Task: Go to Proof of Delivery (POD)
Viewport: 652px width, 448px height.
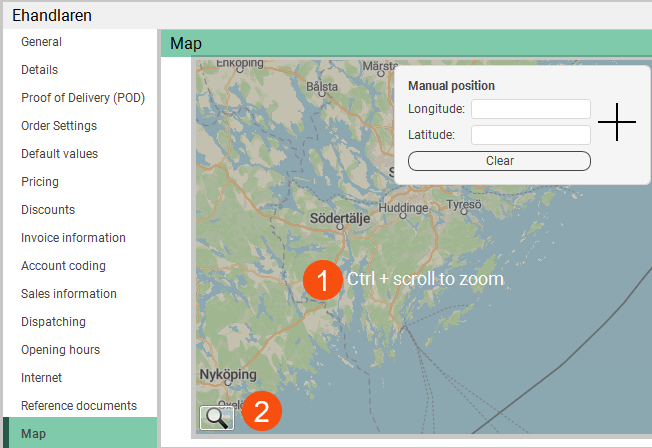Action: [83, 98]
